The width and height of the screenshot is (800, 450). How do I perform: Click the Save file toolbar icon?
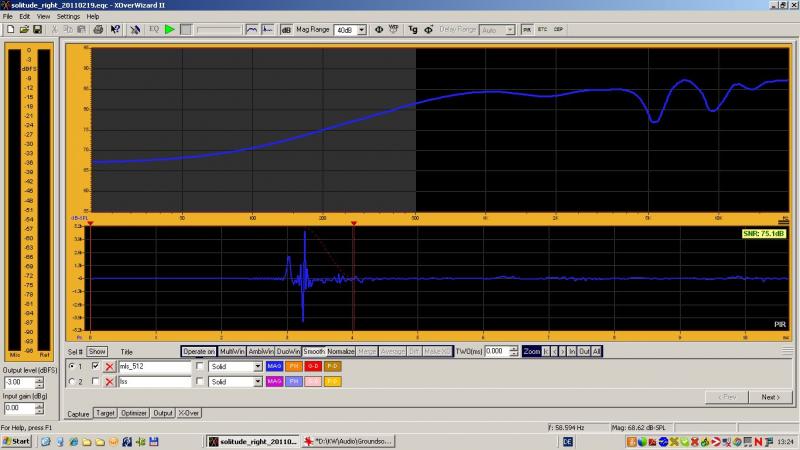tap(37, 29)
